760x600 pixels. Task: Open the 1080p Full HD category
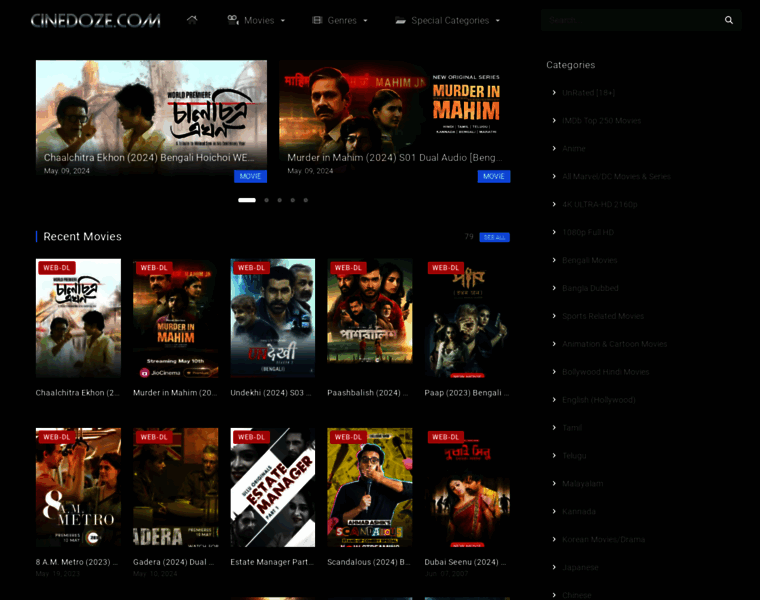588,233
